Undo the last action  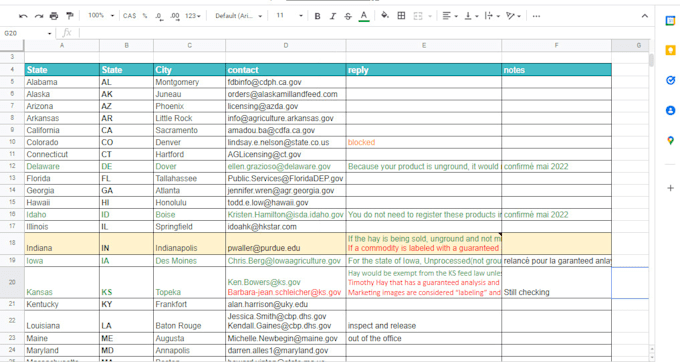coord(23,16)
